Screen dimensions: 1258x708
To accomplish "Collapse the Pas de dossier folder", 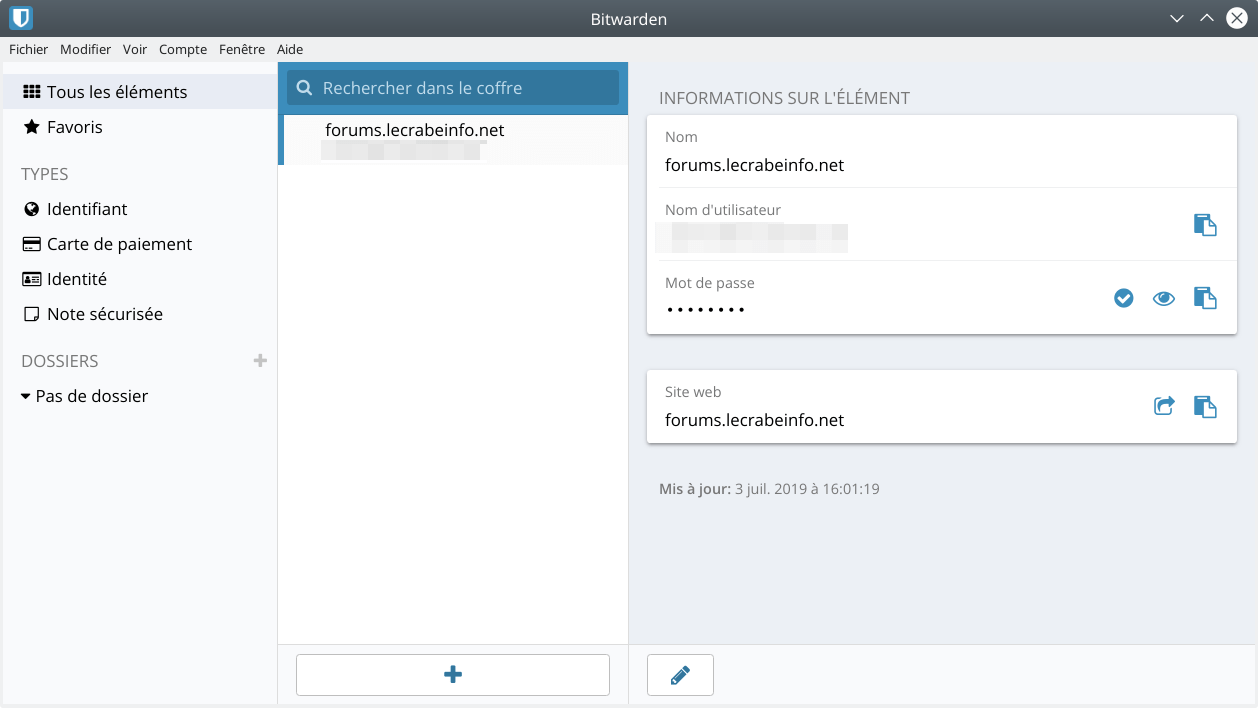I will click(25, 397).
